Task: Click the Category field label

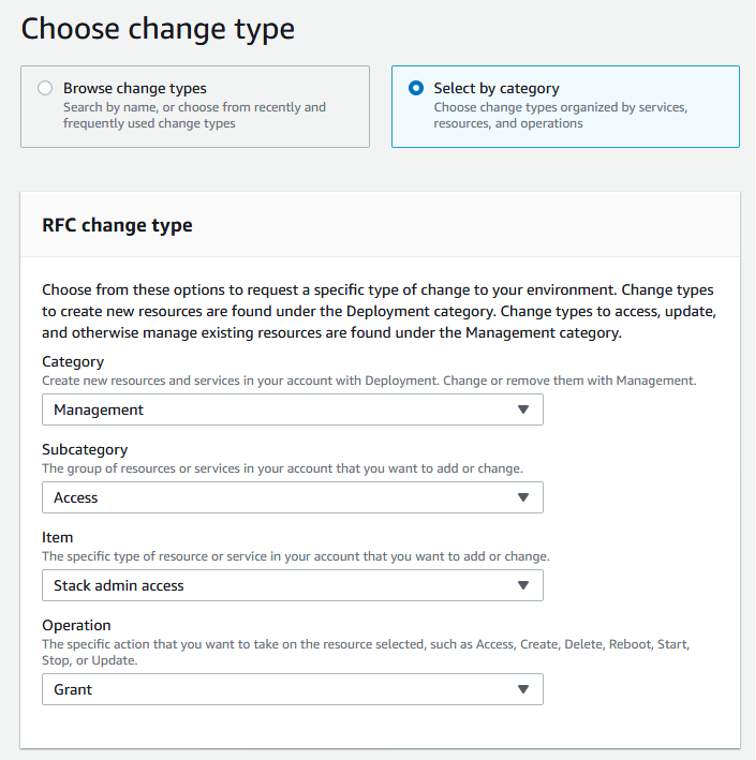Action: [x=72, y=362]
